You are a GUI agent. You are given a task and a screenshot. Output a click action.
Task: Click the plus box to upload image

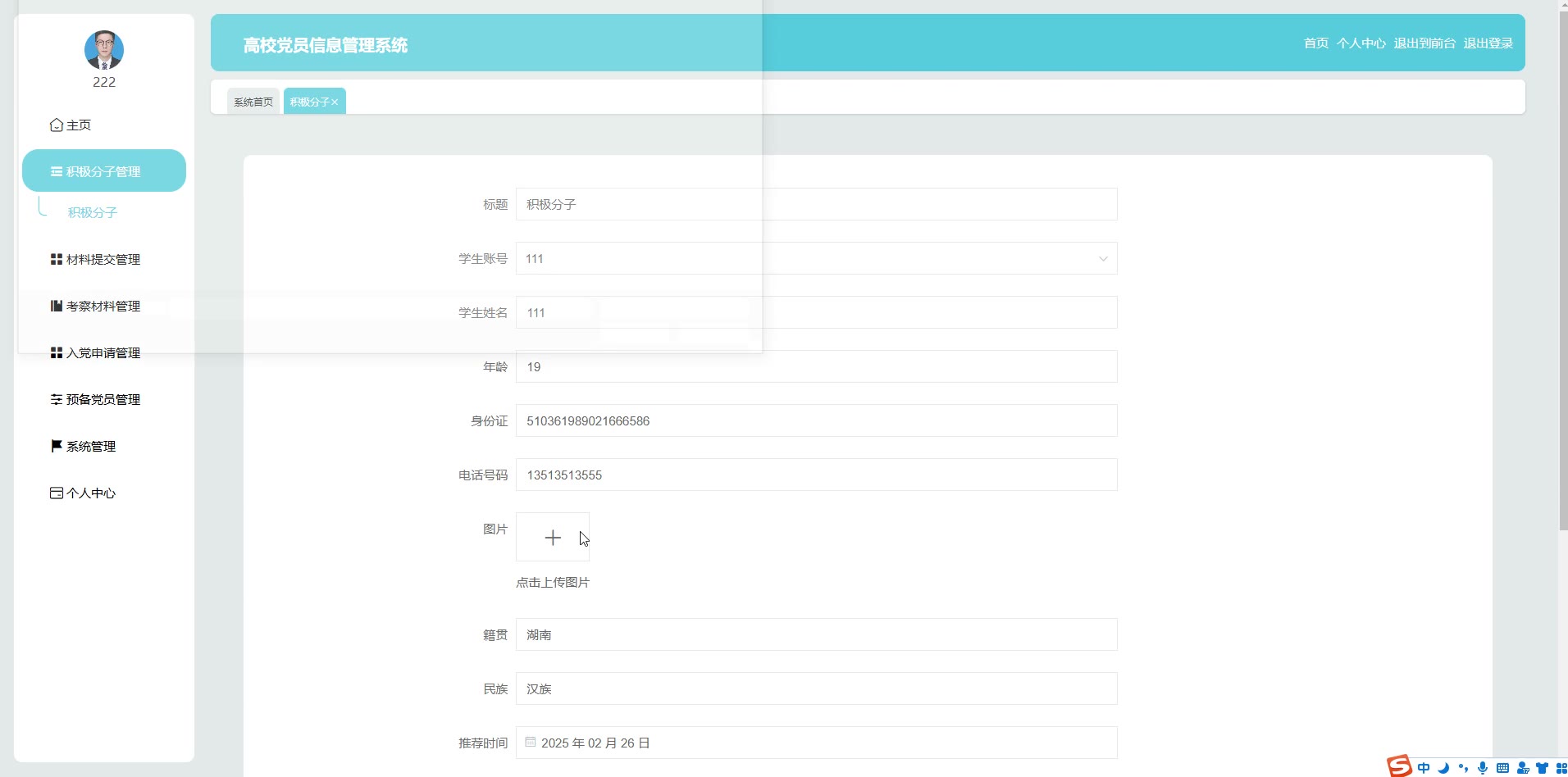coord(553,537)
